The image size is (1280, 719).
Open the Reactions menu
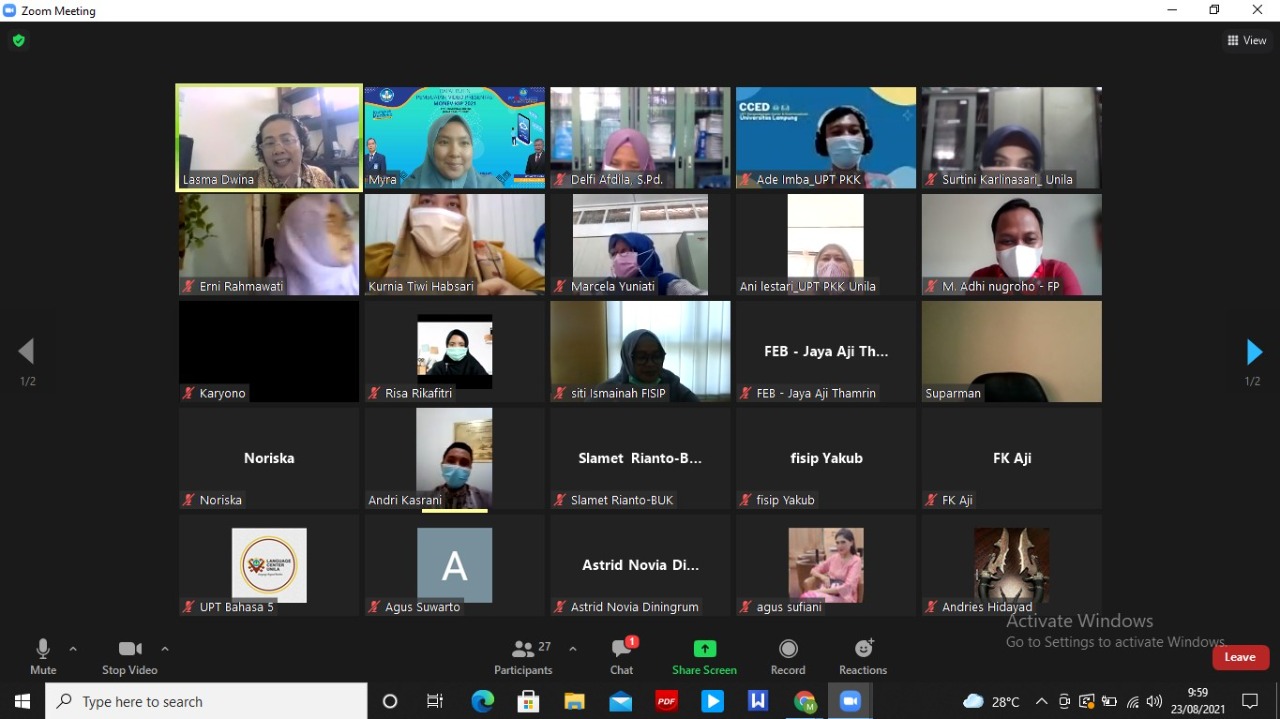[863, 657]
